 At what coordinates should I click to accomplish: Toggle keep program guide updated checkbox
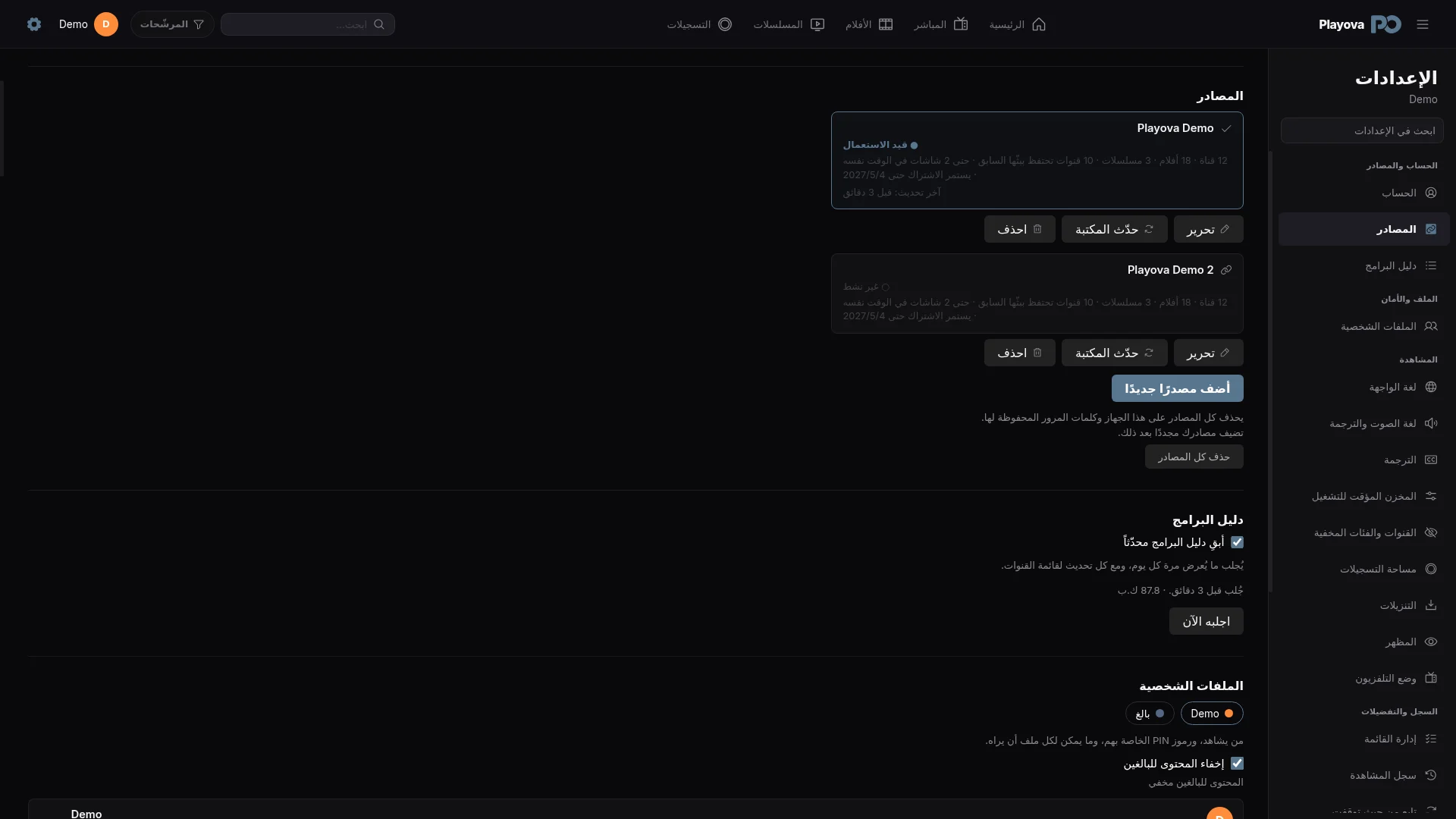[1237, 542]
